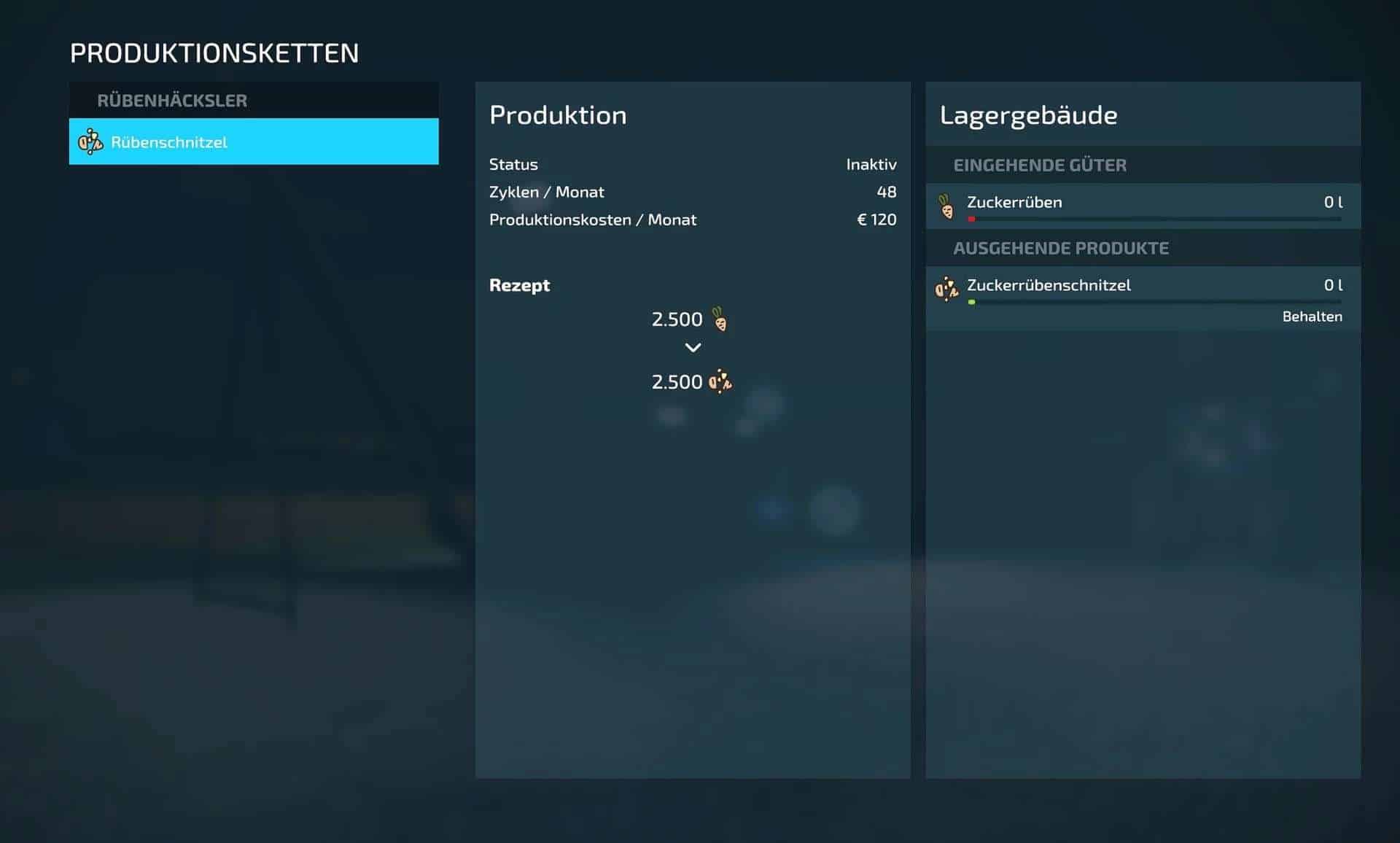Click the Zuckerrüben beet icon in incoming goods
The image size is (1400, 843).
click(946, 206)
